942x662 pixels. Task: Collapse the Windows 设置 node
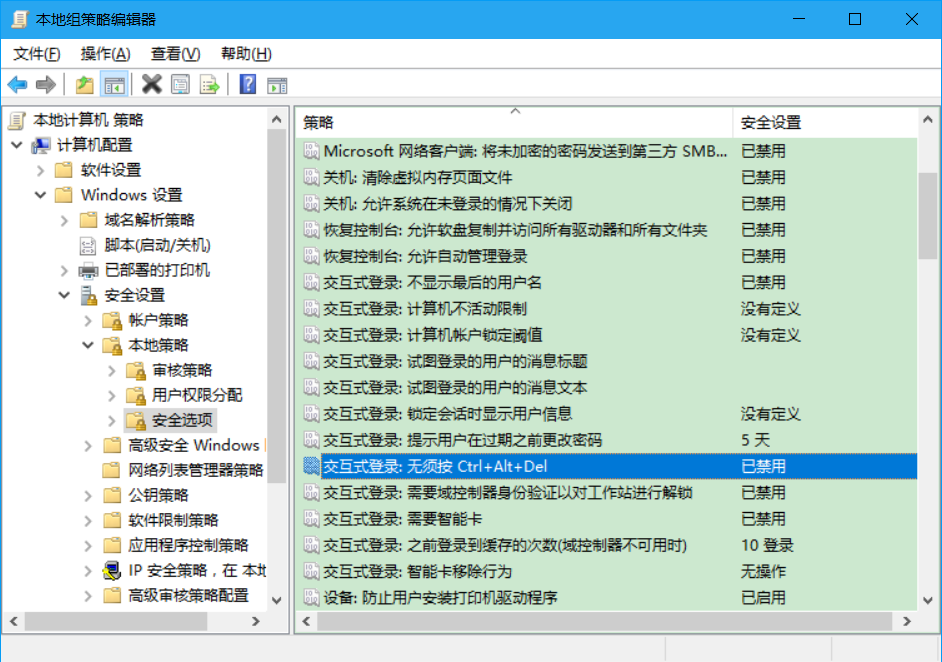40,195
